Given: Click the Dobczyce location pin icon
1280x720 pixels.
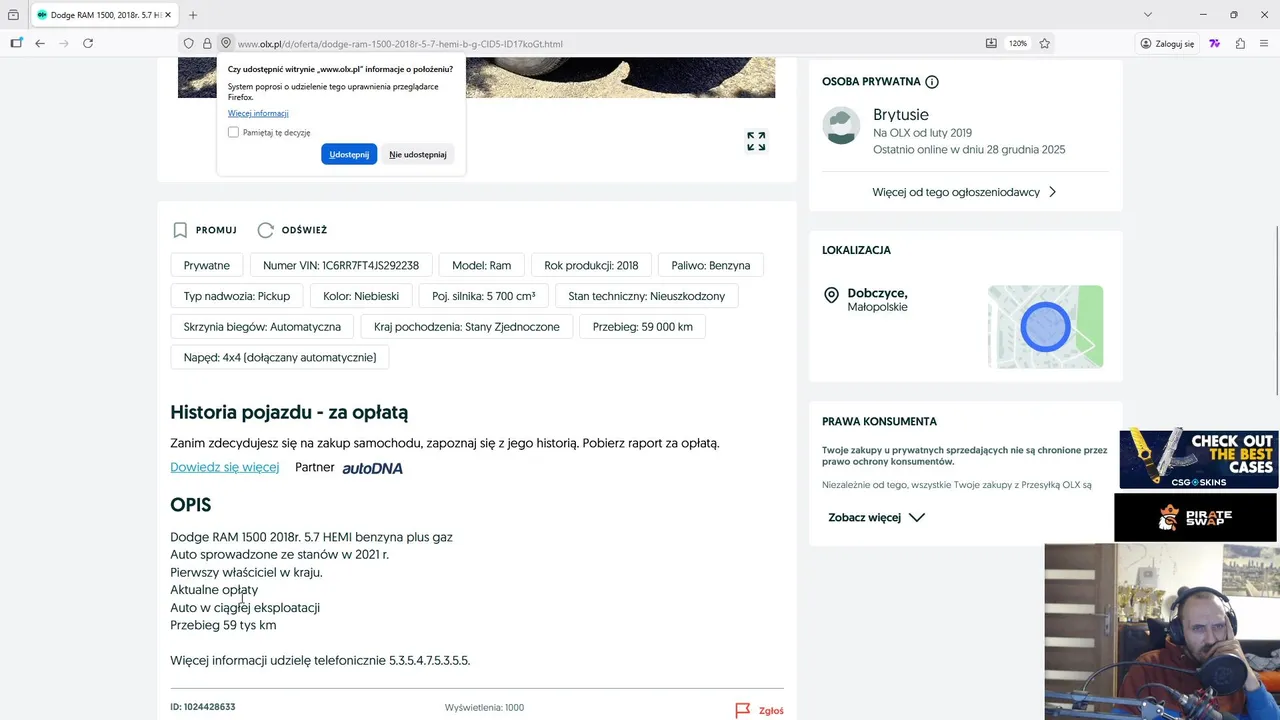Looking at the screenshot, I should [x=831, y=296].
